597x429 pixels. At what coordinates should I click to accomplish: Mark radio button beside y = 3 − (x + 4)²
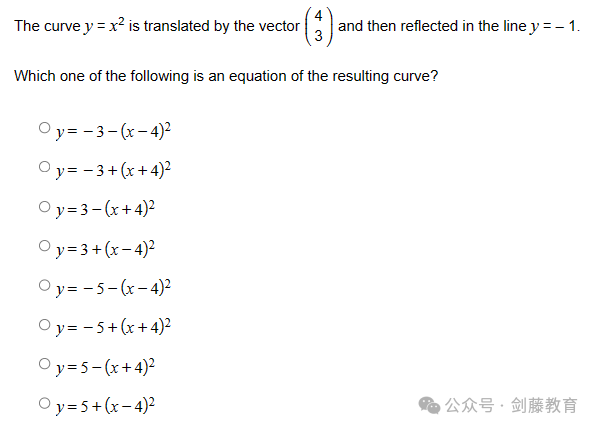tap(45, 207)
